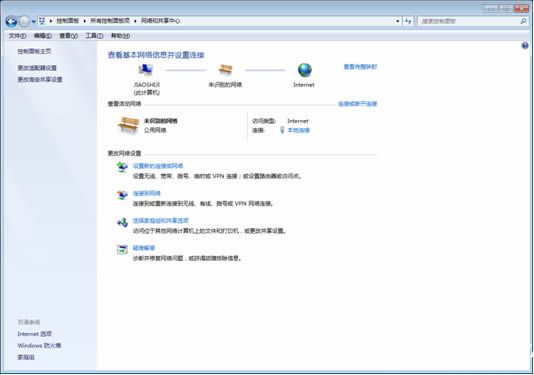Go to 控制面板主页 in sidebar
The width and height of the screenshot is (534, 375).
pyautogui.click(x=34, y=51)
